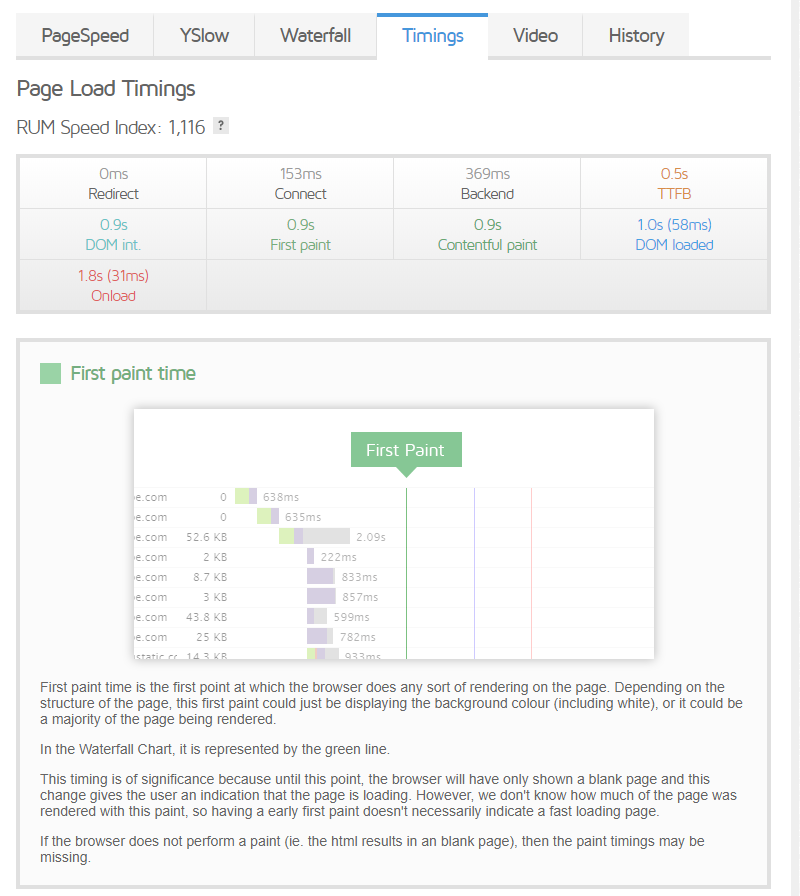Click the Onload timing value
The height and width of the screenshot is (896, 800).
(x=113, y=285)
